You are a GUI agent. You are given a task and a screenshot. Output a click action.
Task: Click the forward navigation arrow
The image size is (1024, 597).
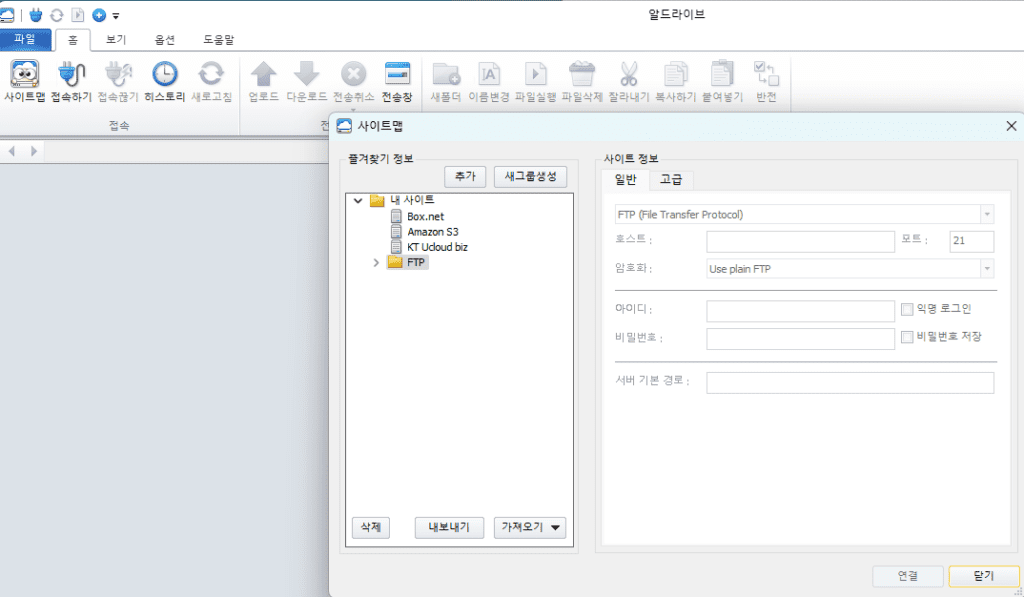point(34,152)
